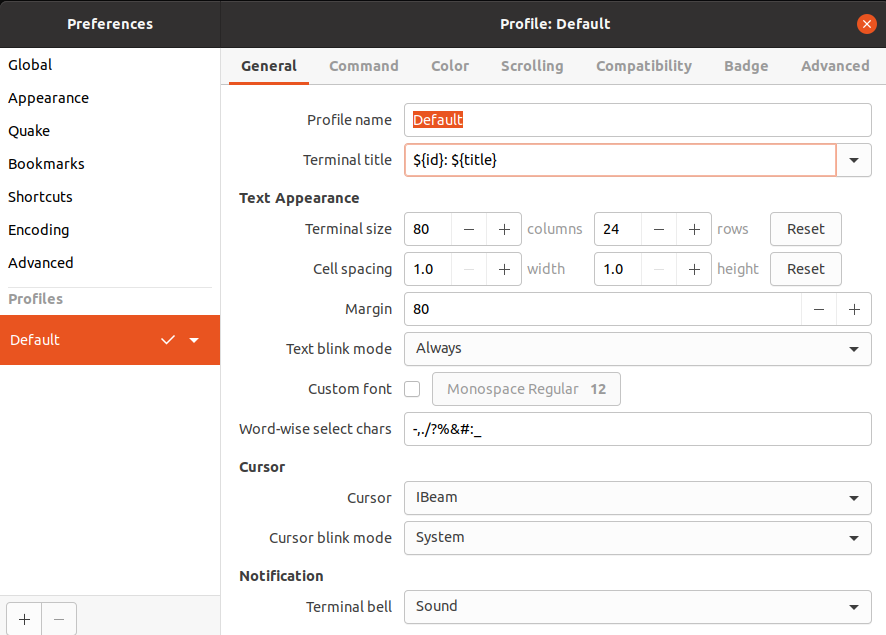Increase the Margin value with plus

[x=853, y=309]
